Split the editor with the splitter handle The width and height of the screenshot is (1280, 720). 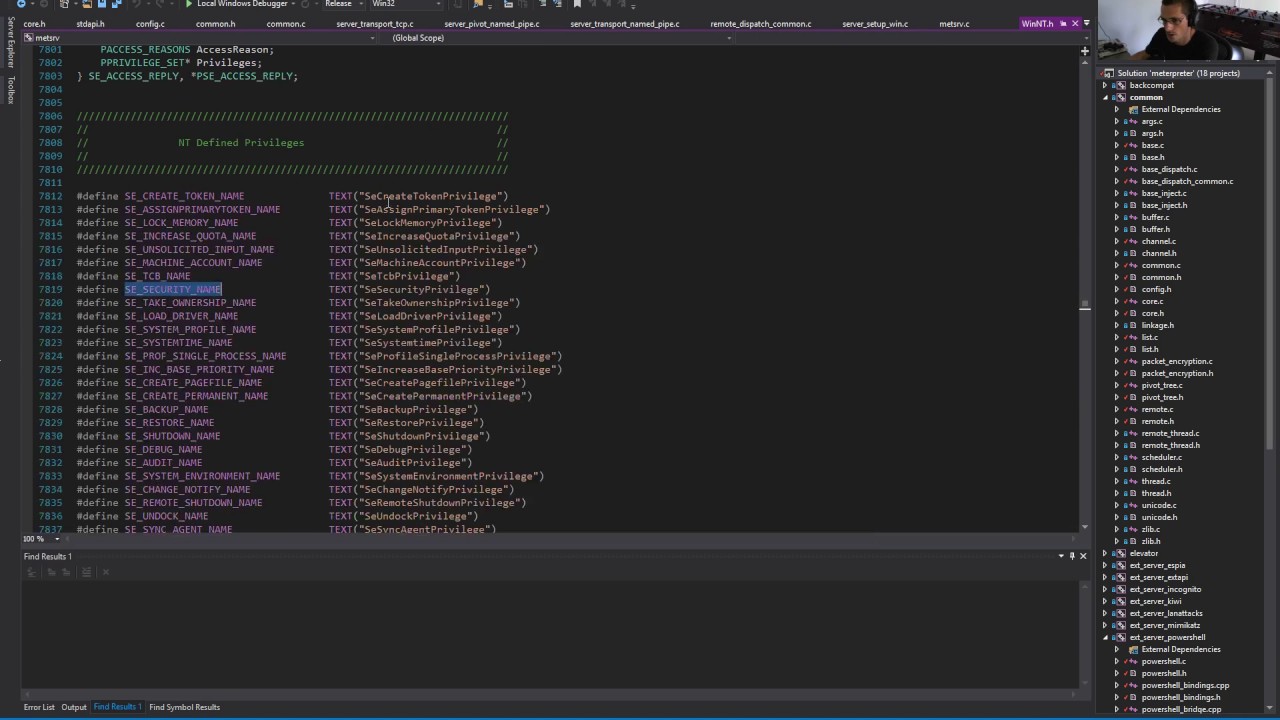click(1085, 50)
